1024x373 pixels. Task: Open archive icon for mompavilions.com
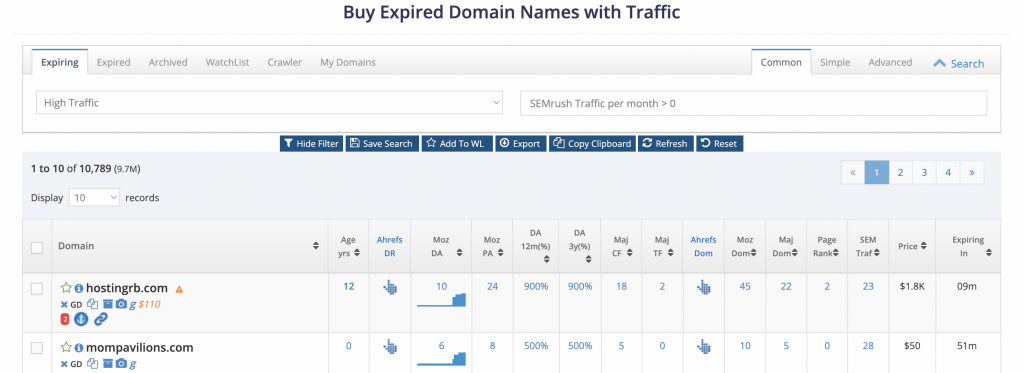[107, 364]
